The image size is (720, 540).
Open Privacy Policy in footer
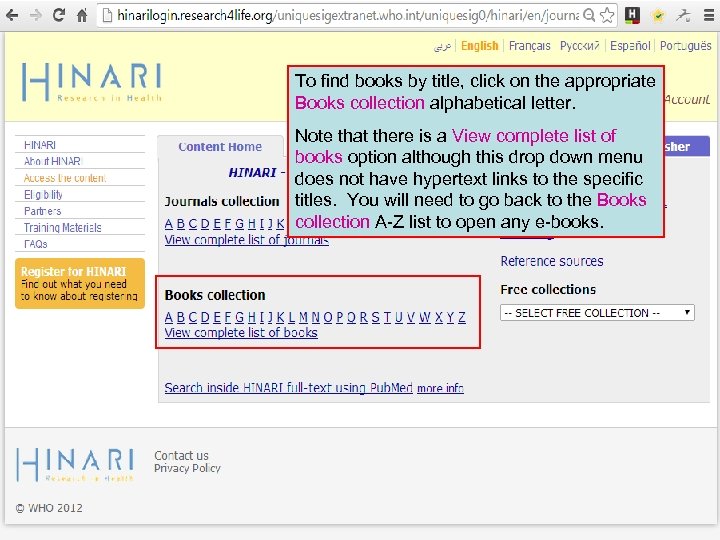pos(187,468)
